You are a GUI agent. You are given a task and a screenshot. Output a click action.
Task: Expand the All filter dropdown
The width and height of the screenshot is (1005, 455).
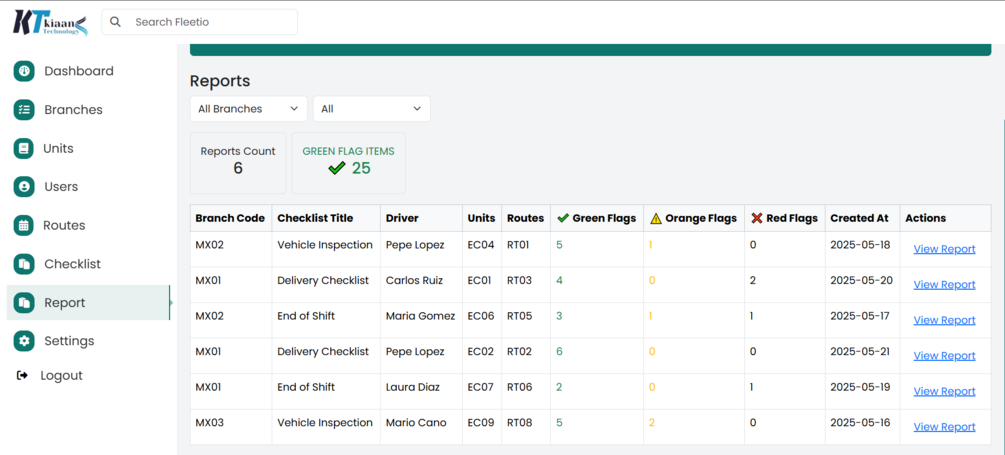click(371, 109)
